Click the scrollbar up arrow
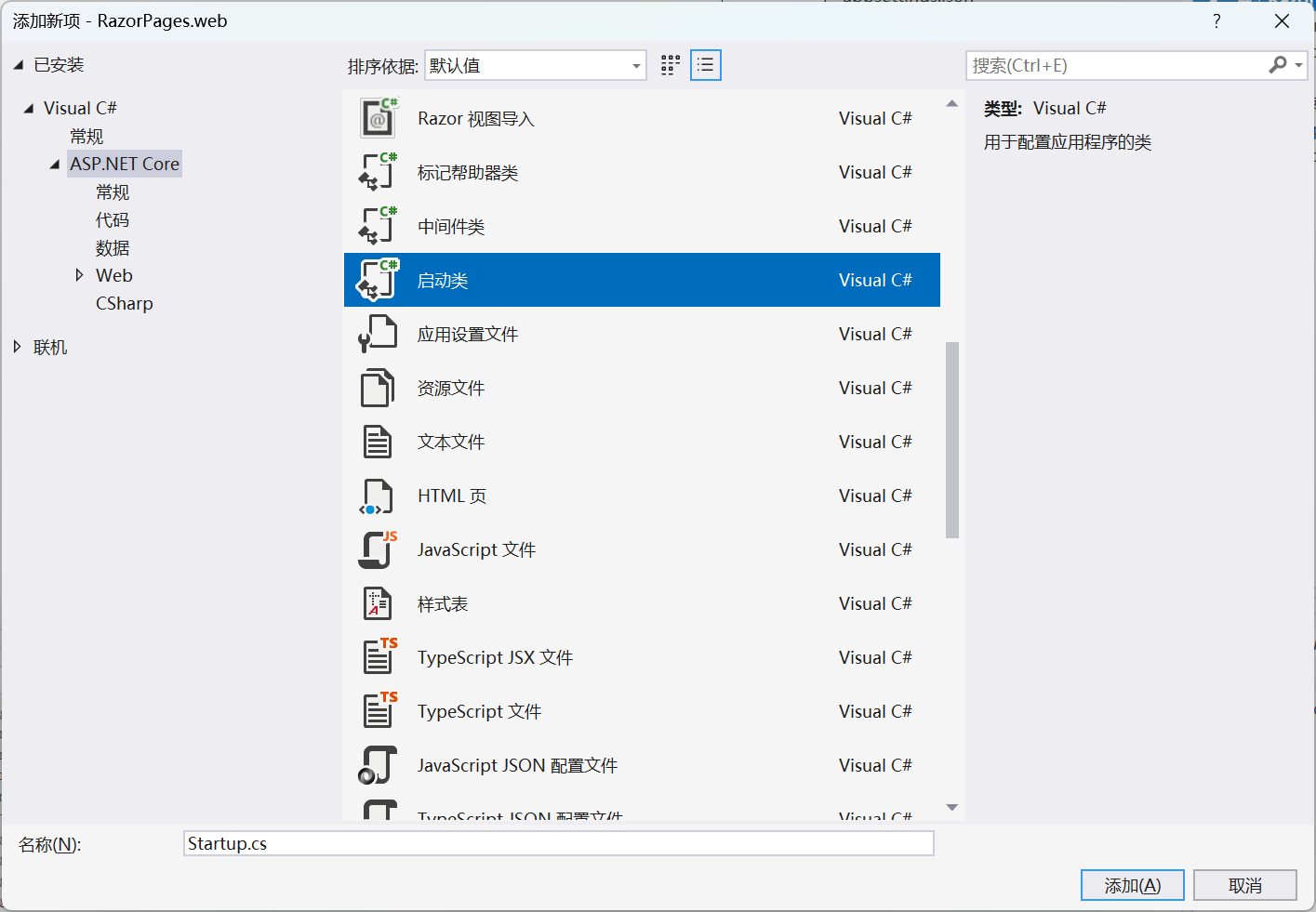Image resolution: width=1316 pixels, height=912 pixels. [x=952, y=103]
